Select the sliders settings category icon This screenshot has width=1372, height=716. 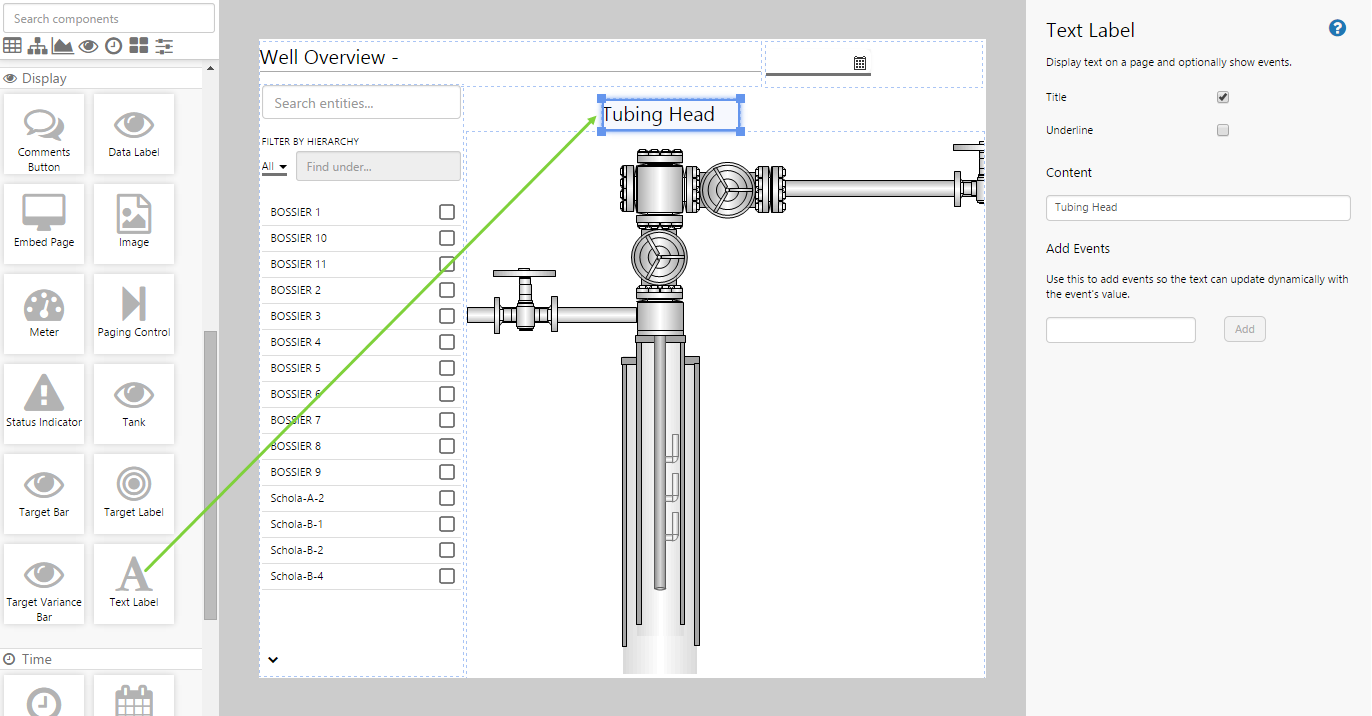coord(165,46)
